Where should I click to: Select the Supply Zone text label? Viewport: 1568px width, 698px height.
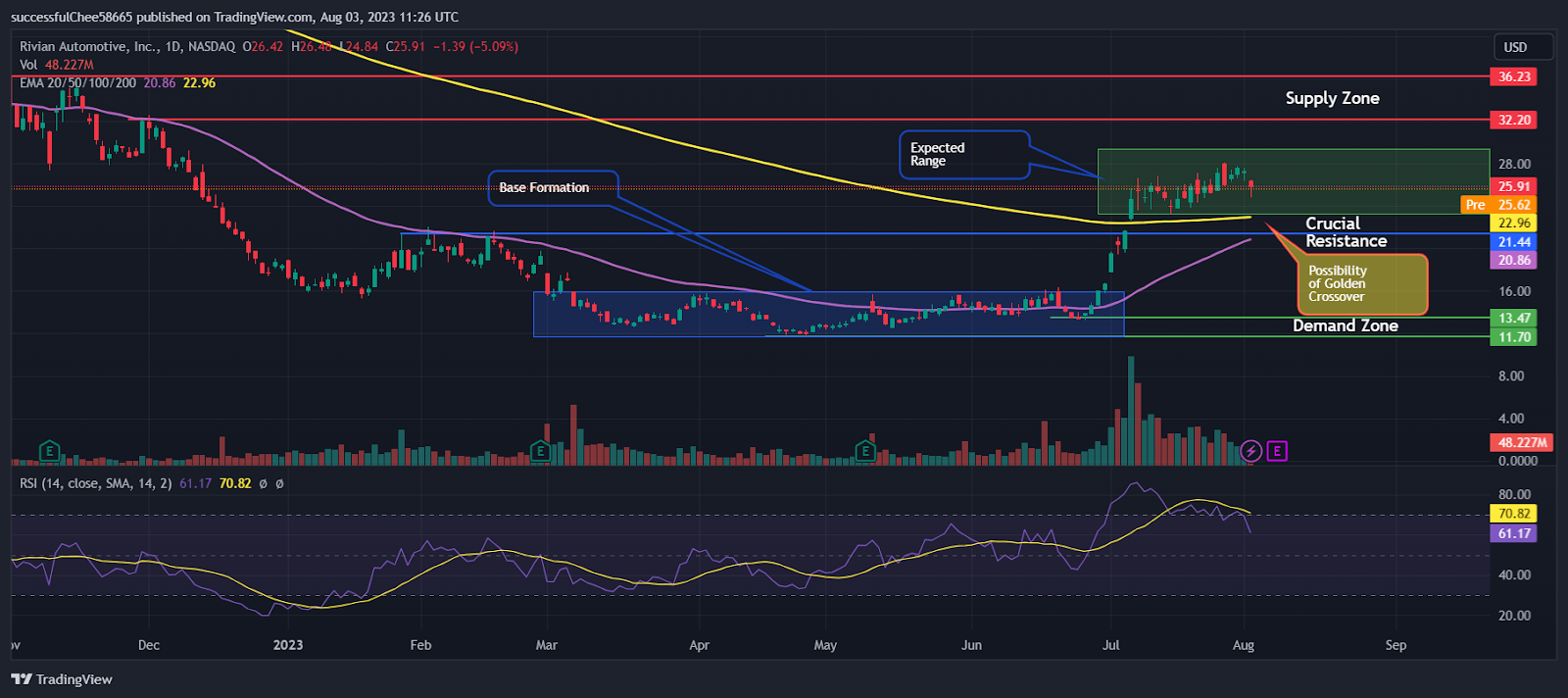1332,98
